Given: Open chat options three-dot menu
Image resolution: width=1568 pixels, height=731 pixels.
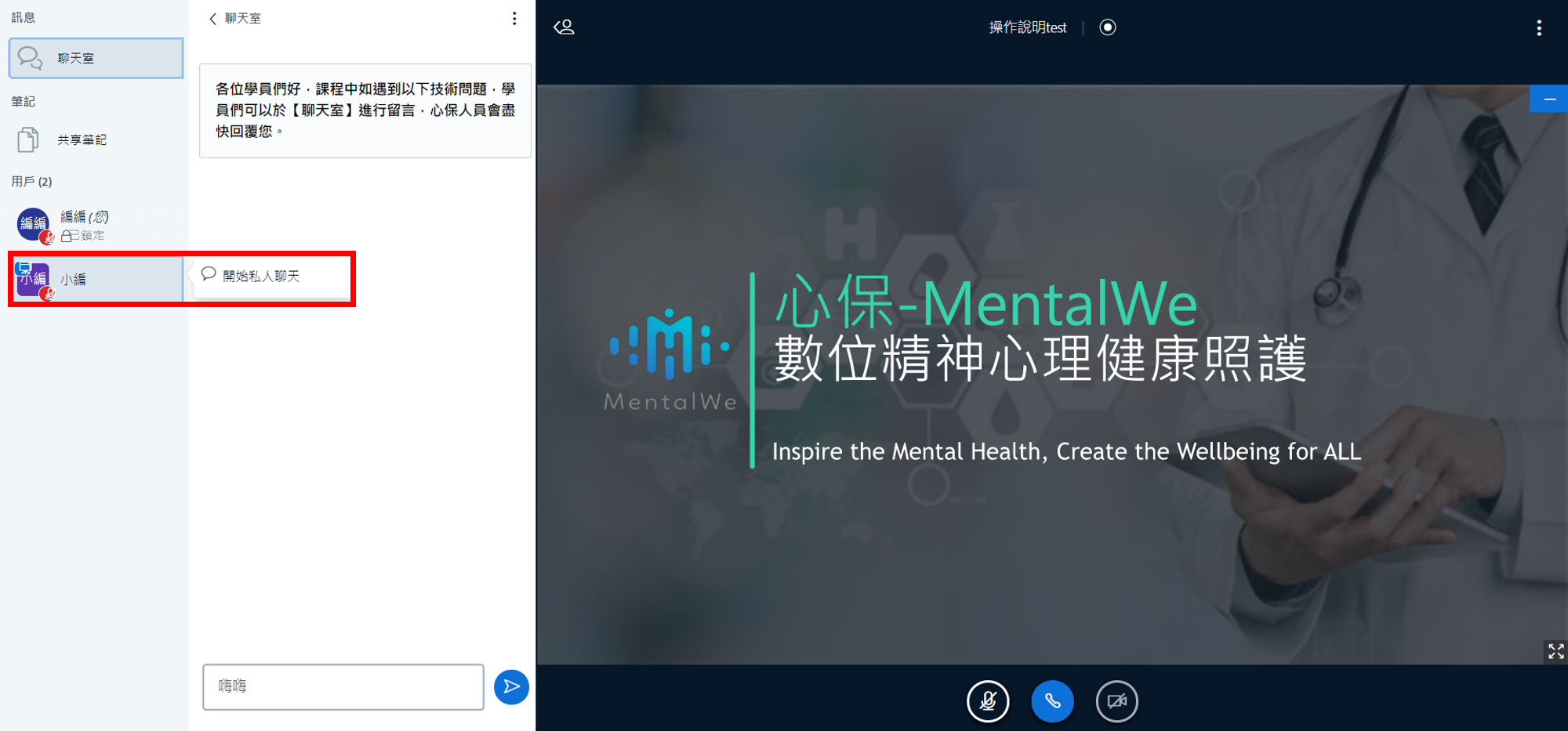Looking at the screenshot, I should tap(514, 18).
